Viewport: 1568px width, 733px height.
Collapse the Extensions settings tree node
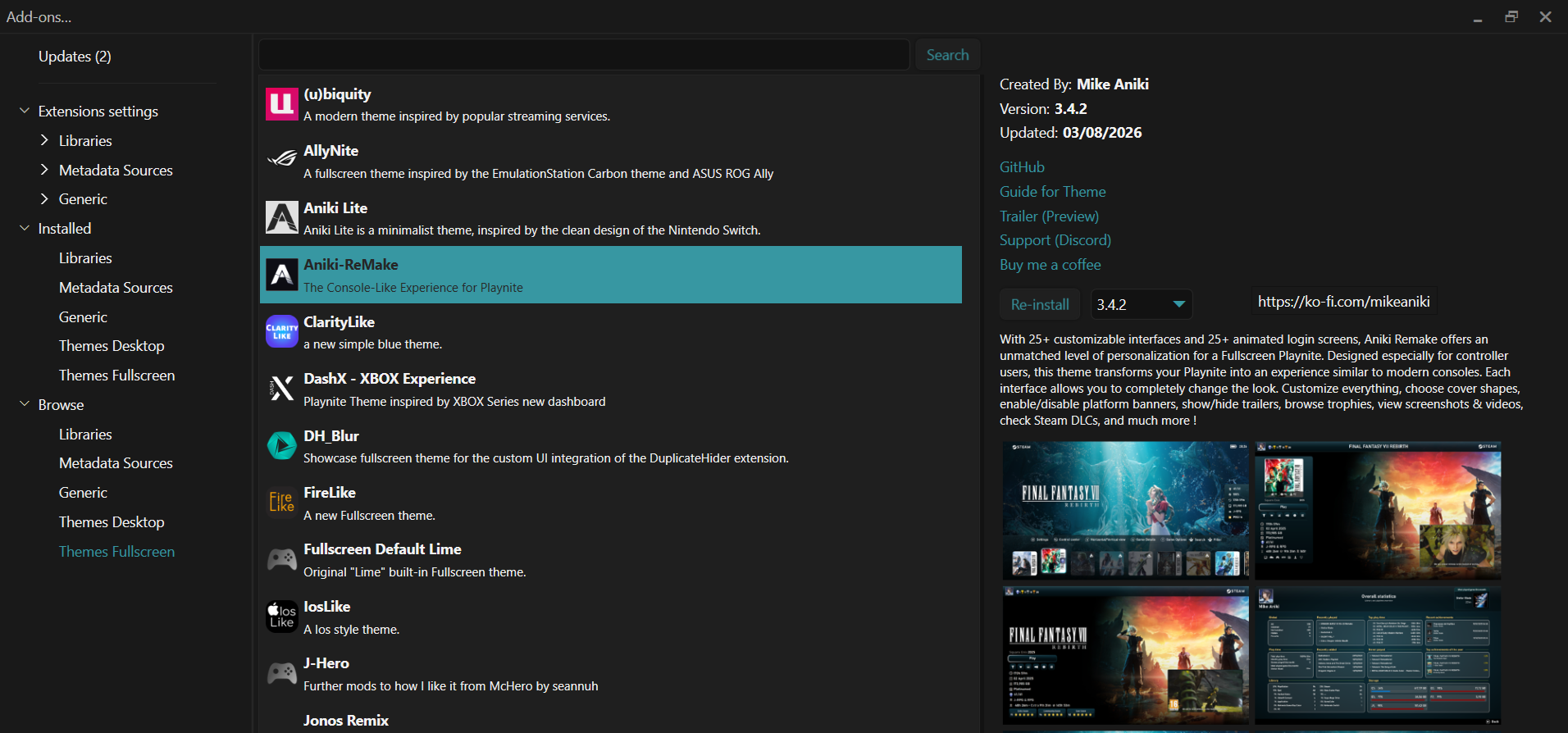[x=25, y=111]
